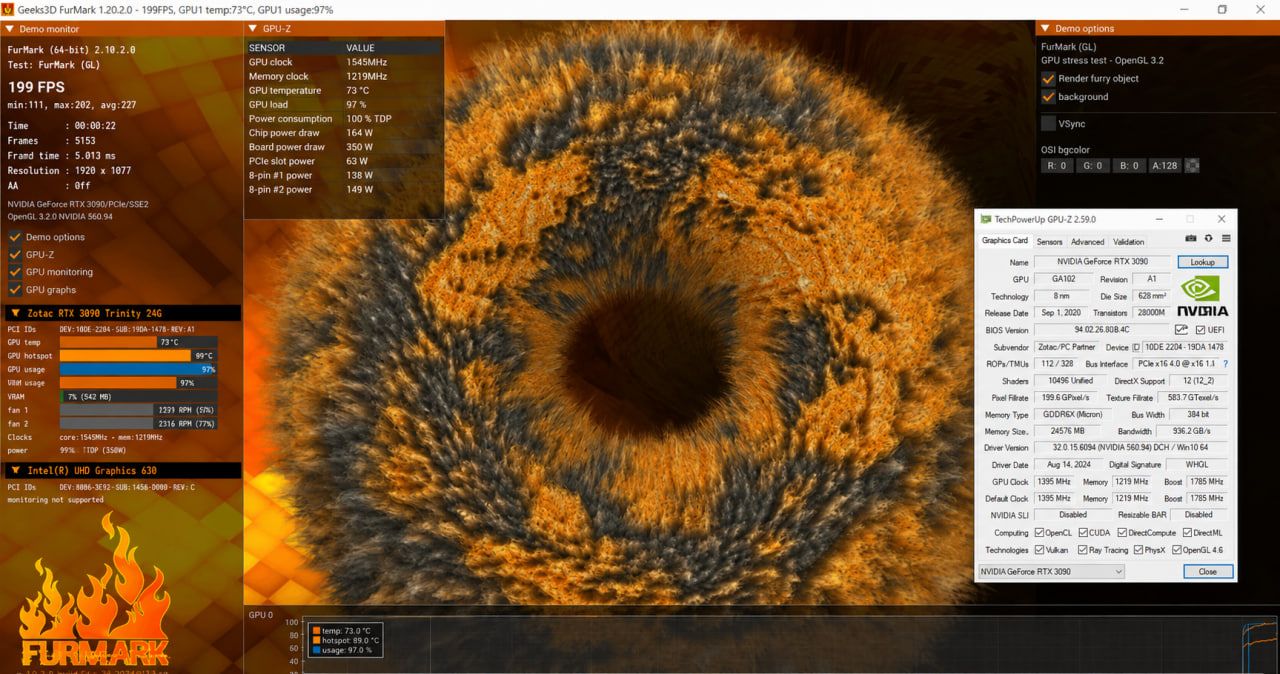Click the fan 2 RPM bar
1280x674 pixels.
pyautogui.click(x=138, y=424)
